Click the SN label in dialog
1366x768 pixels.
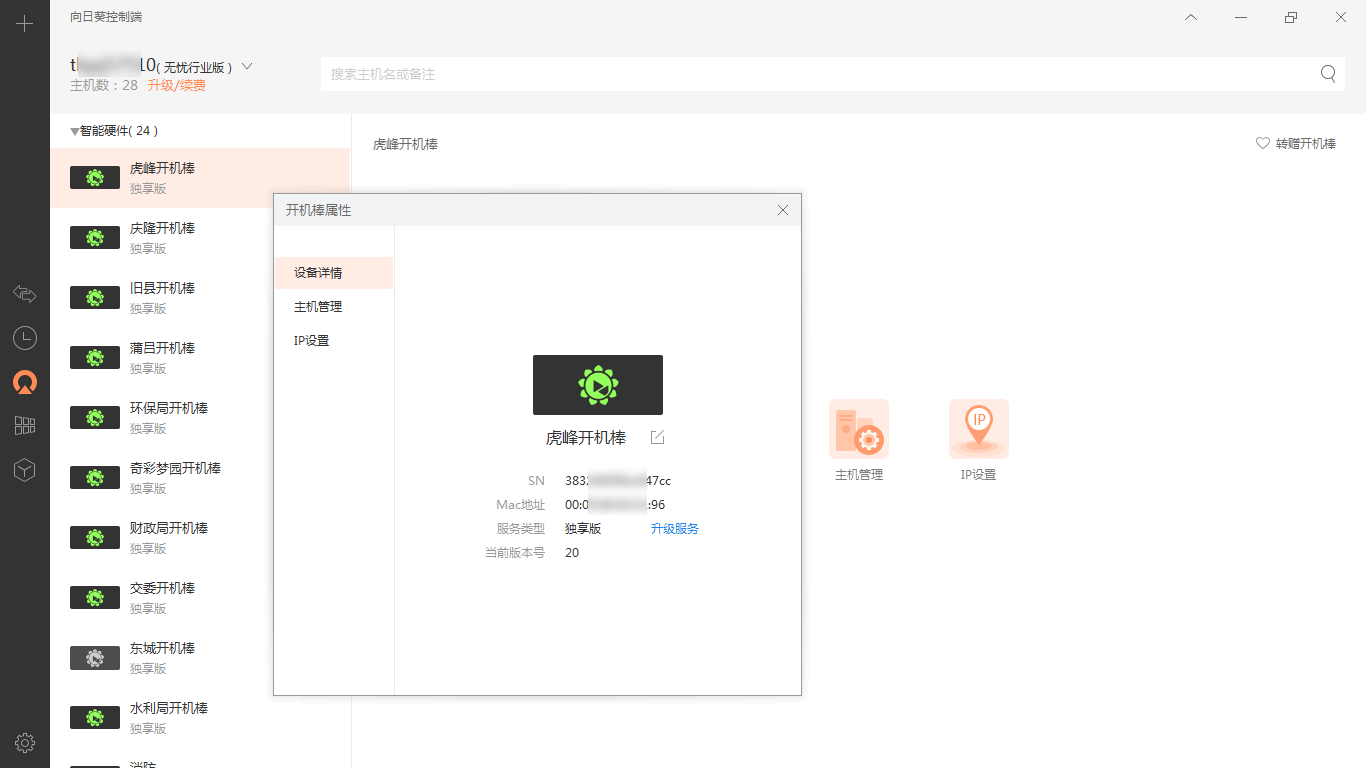pyautogui.click(x=536, y=481)
